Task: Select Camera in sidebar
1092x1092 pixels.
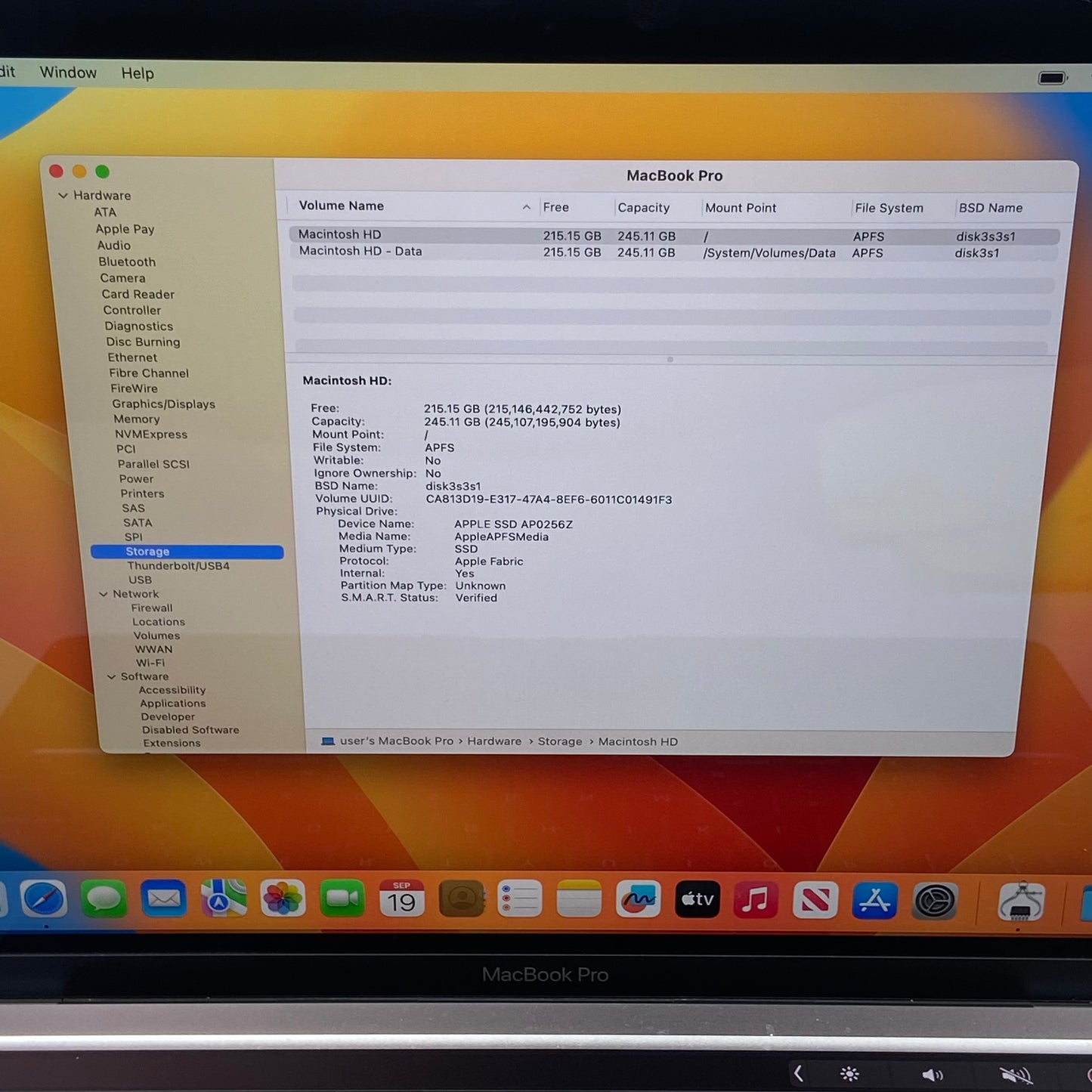Action: [122, 278]
